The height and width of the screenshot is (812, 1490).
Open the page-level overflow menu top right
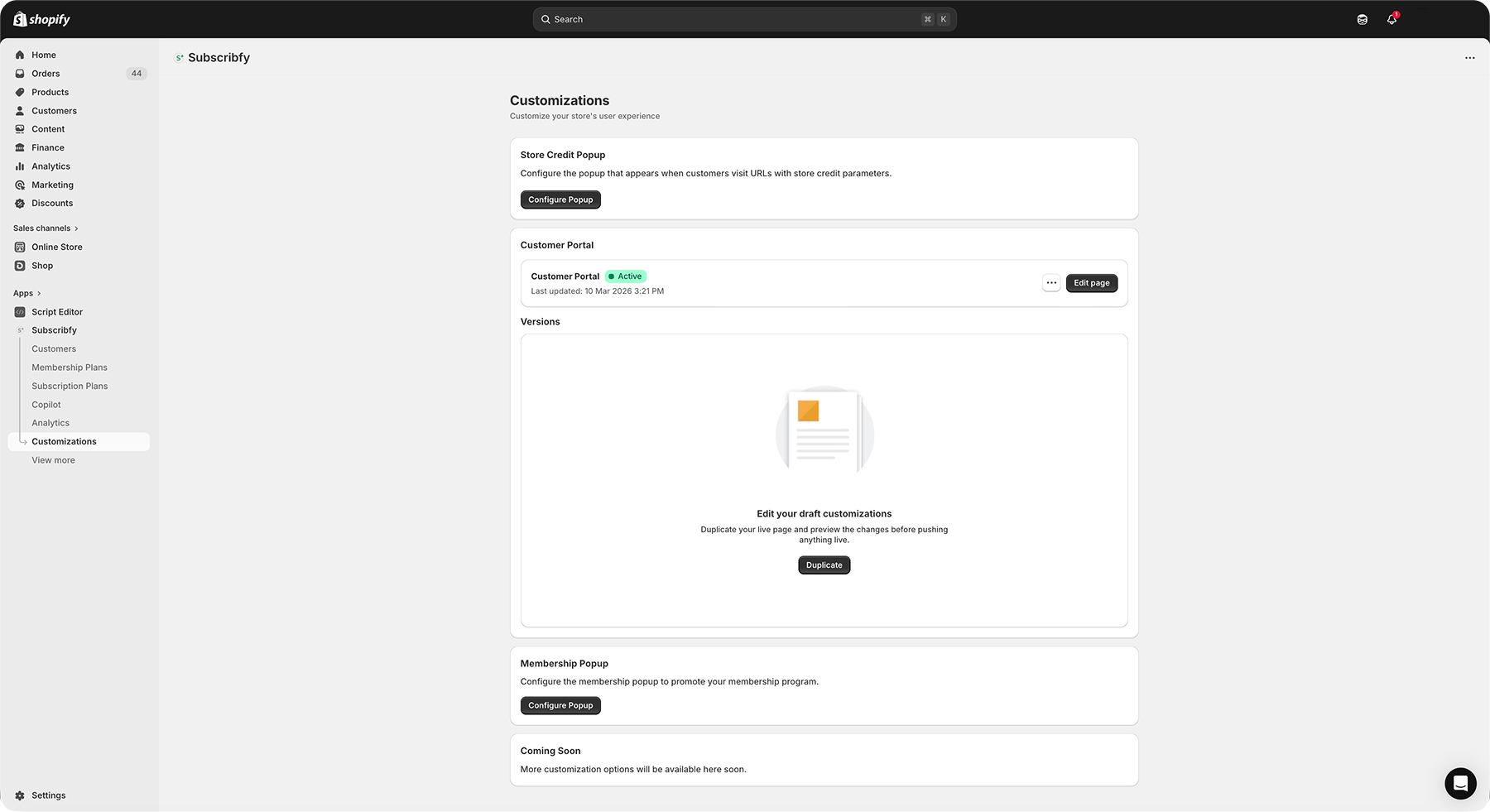[1469, 57]
